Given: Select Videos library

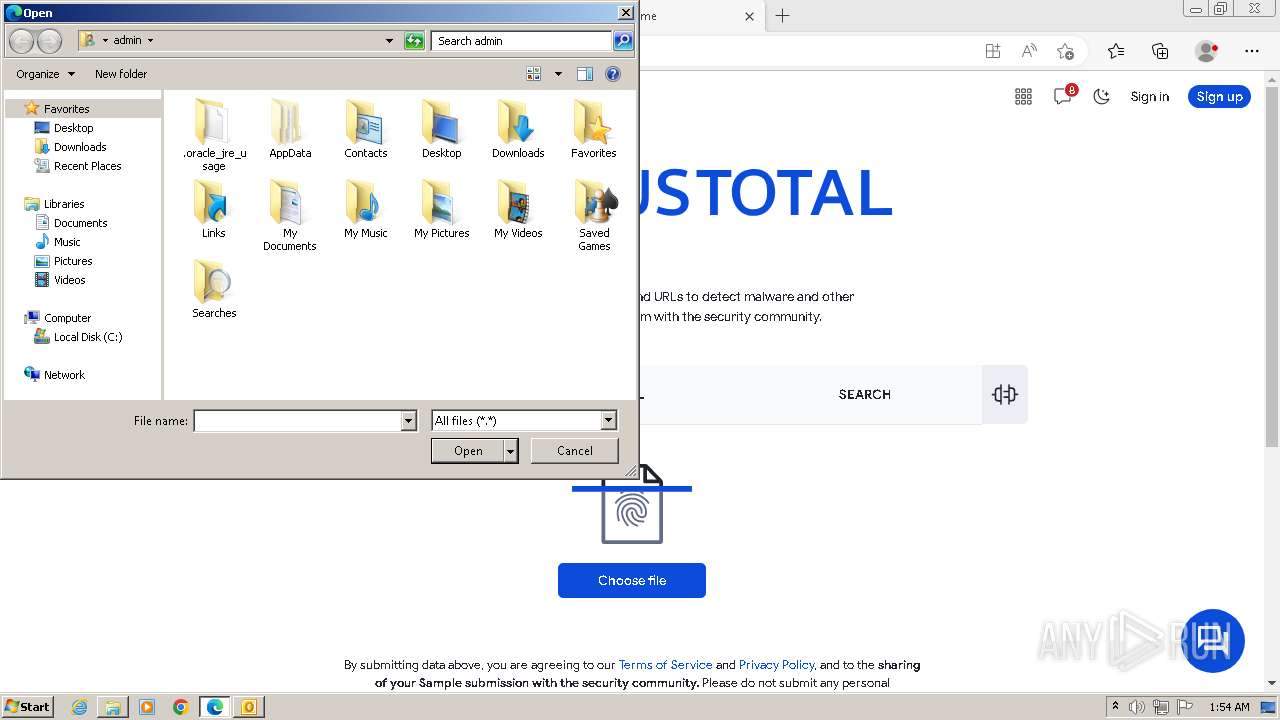Looking at the screenshot, I should coord(69,280).
